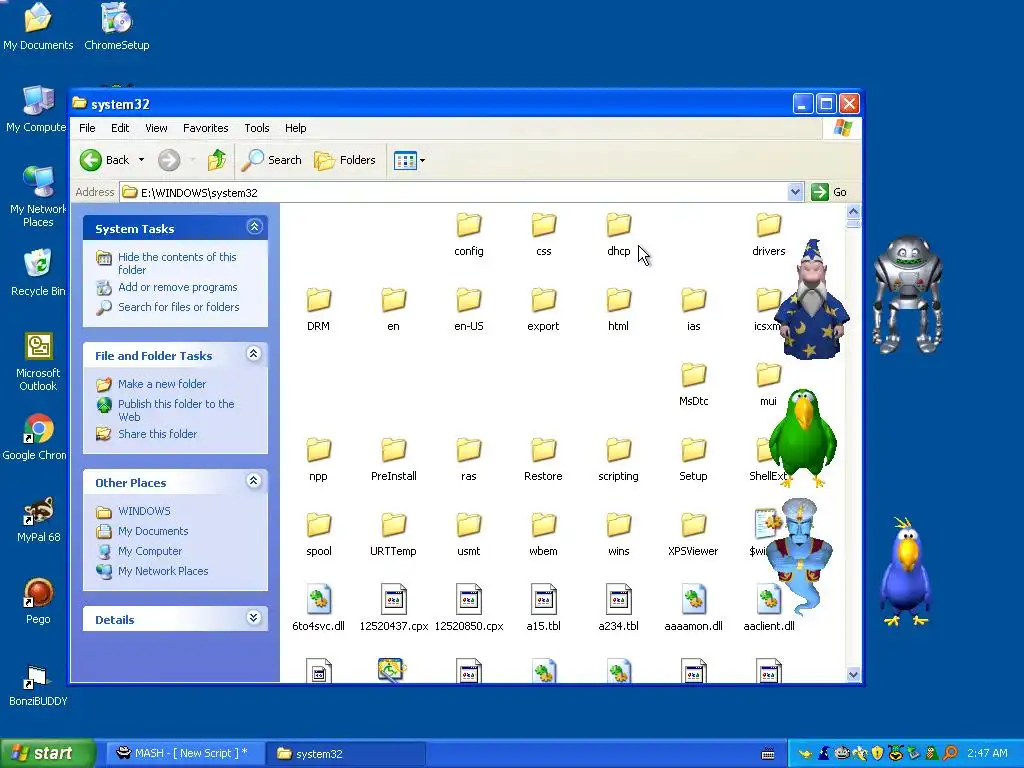
Task: Collapse the System Tasks panel
Action: (x=254, y=227)
